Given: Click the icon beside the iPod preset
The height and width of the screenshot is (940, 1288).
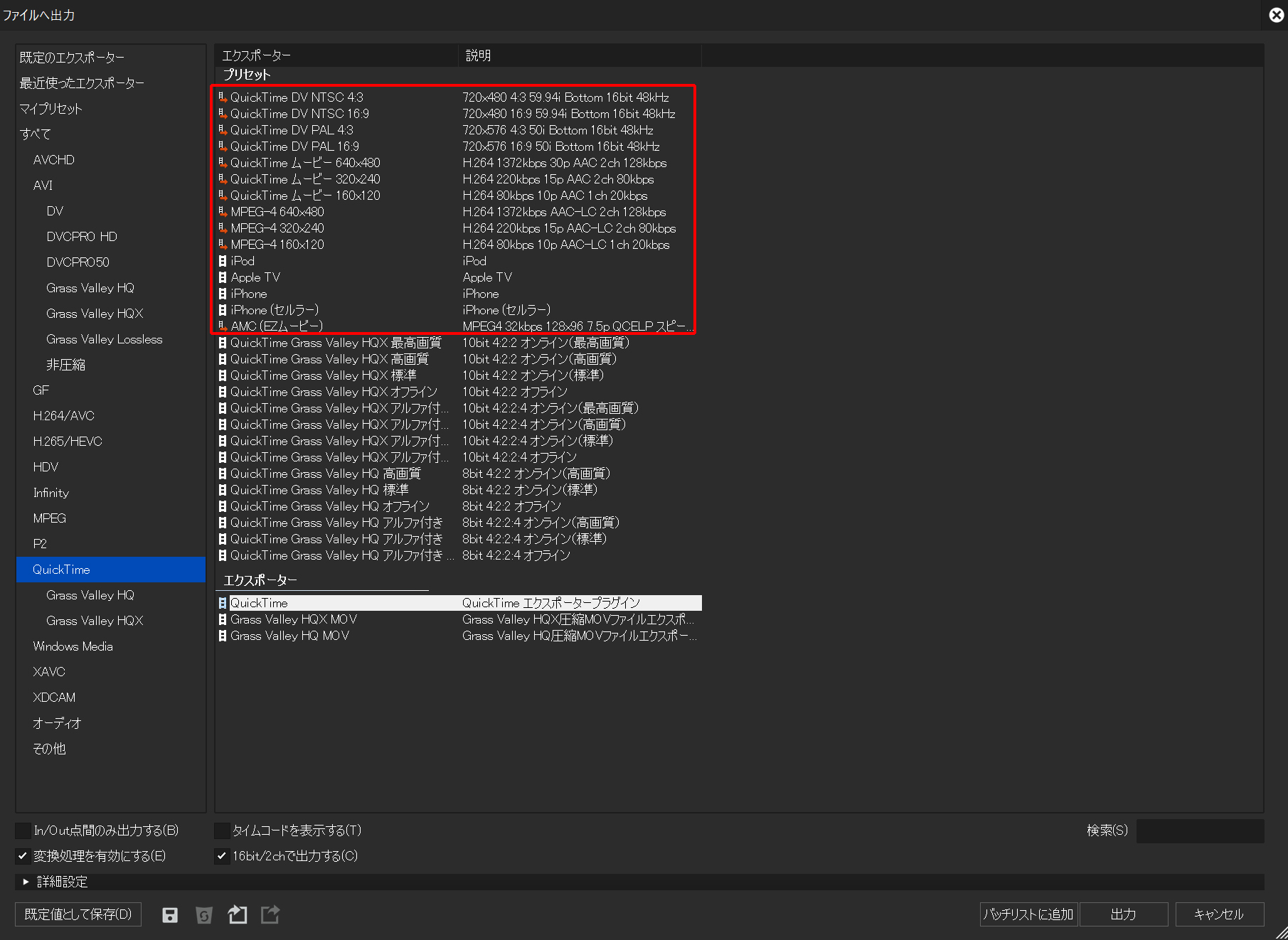Looking at the screenshot, I should coord(223,261).
